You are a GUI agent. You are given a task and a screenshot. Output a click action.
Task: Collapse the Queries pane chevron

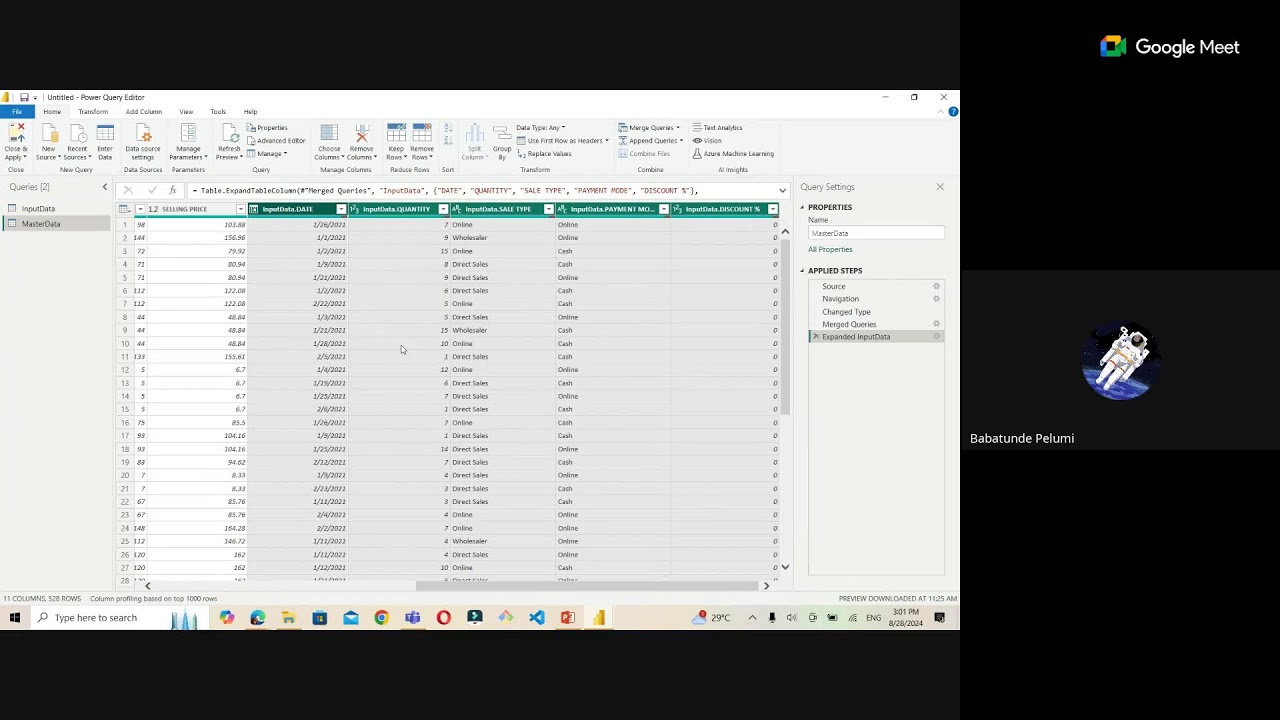[104, 187]
